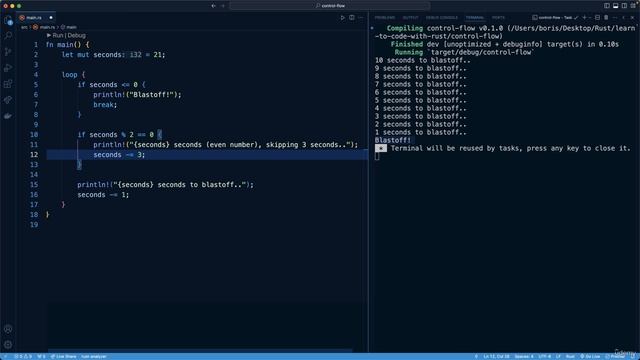Open the Manage gear menu
Image resolution: width=640 pixels, height=360 pixels.
click(8, 345)
